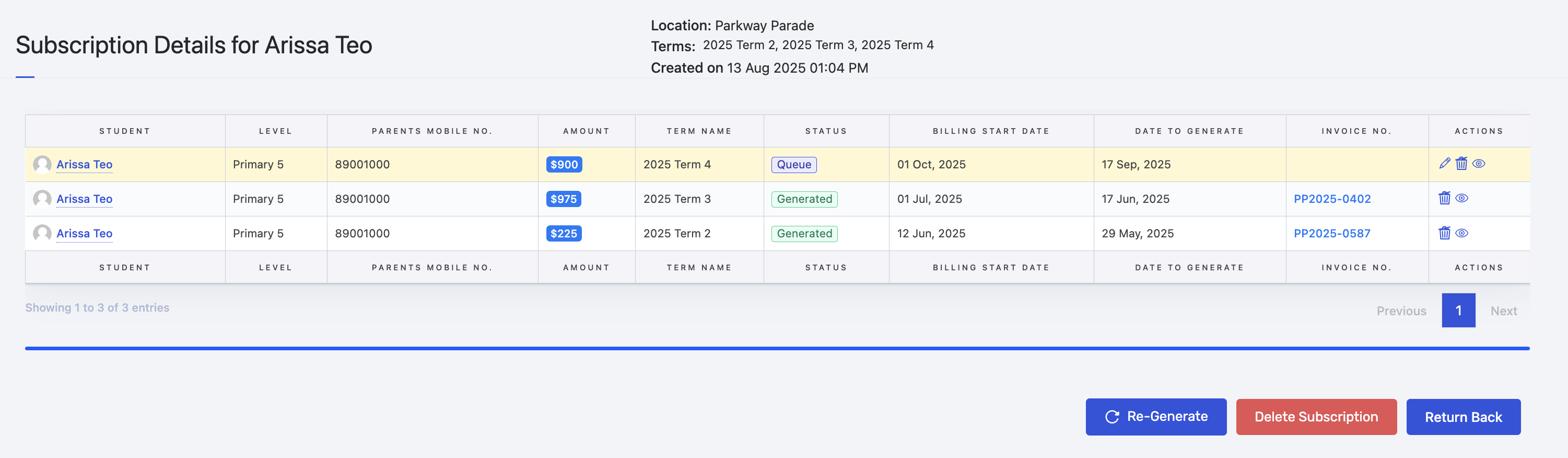Sort table by Status column header
This screenshot has height=458, width=1568.
tap(825, 131)
